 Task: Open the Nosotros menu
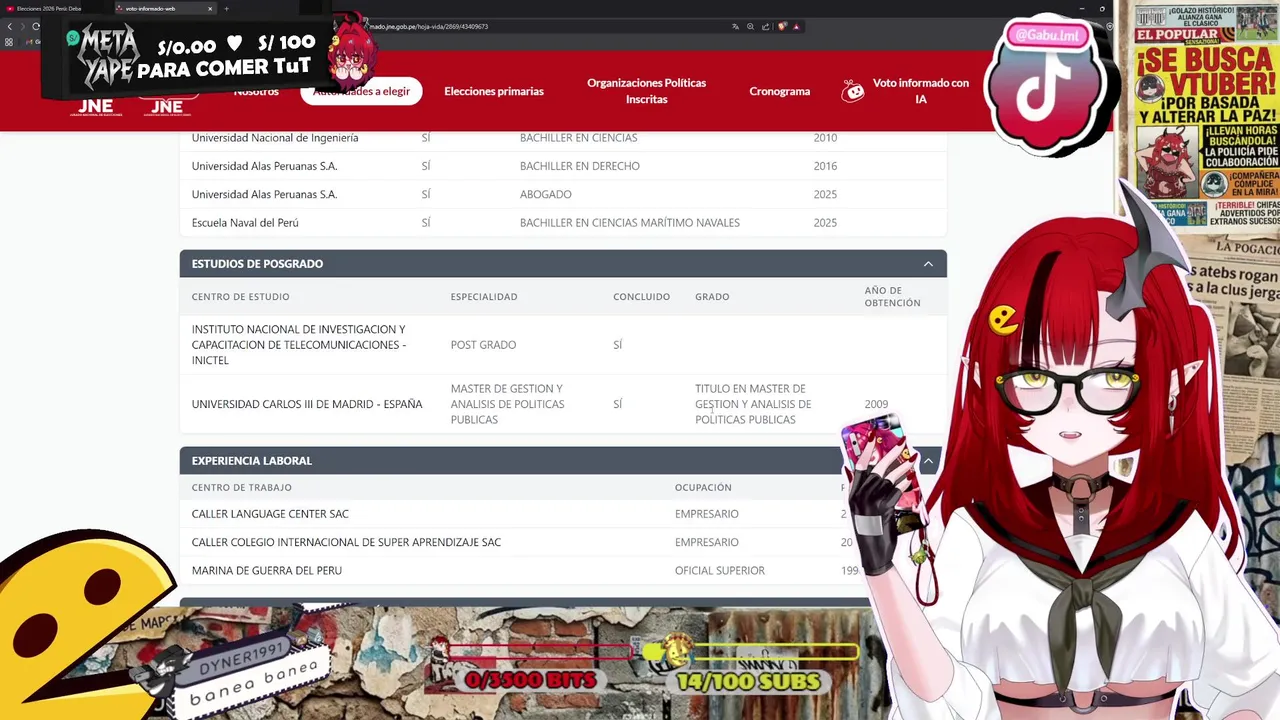pos(256,91)
